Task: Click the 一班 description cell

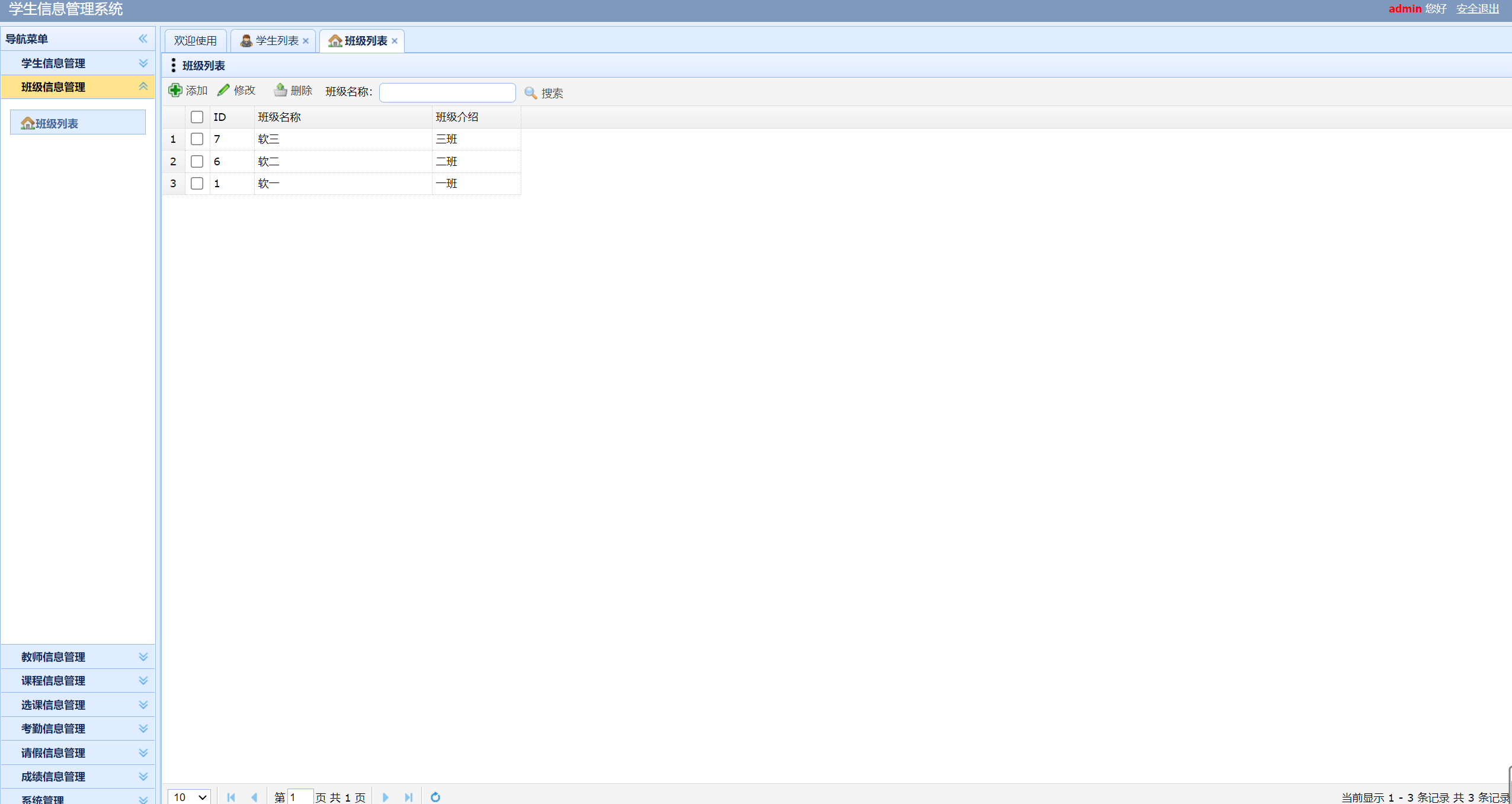Action: (476, 184)
